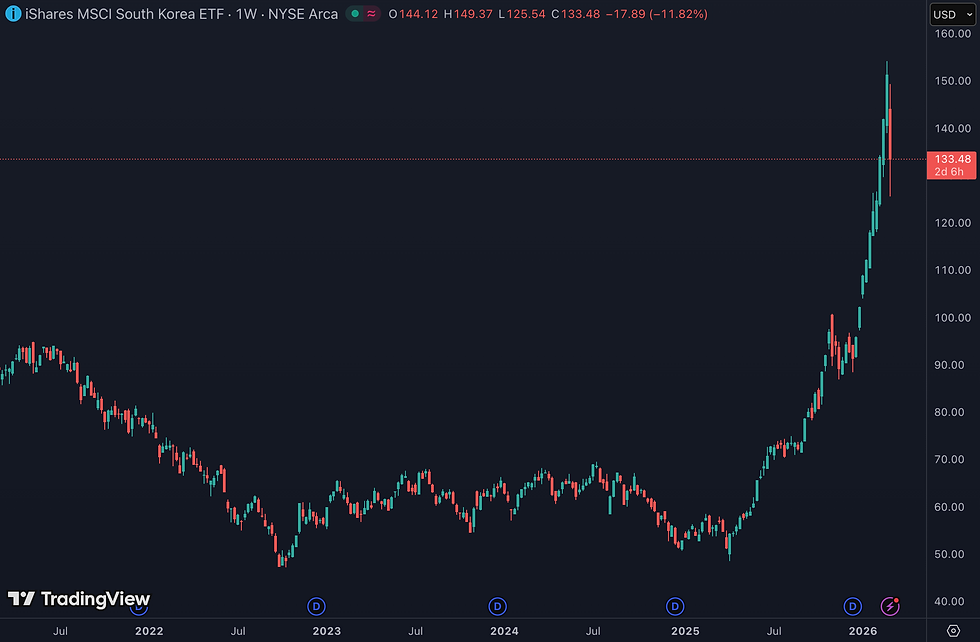Screen dimensions: 980x642
Task: Click the close value C133.48
Action: (x=576, y=14)
